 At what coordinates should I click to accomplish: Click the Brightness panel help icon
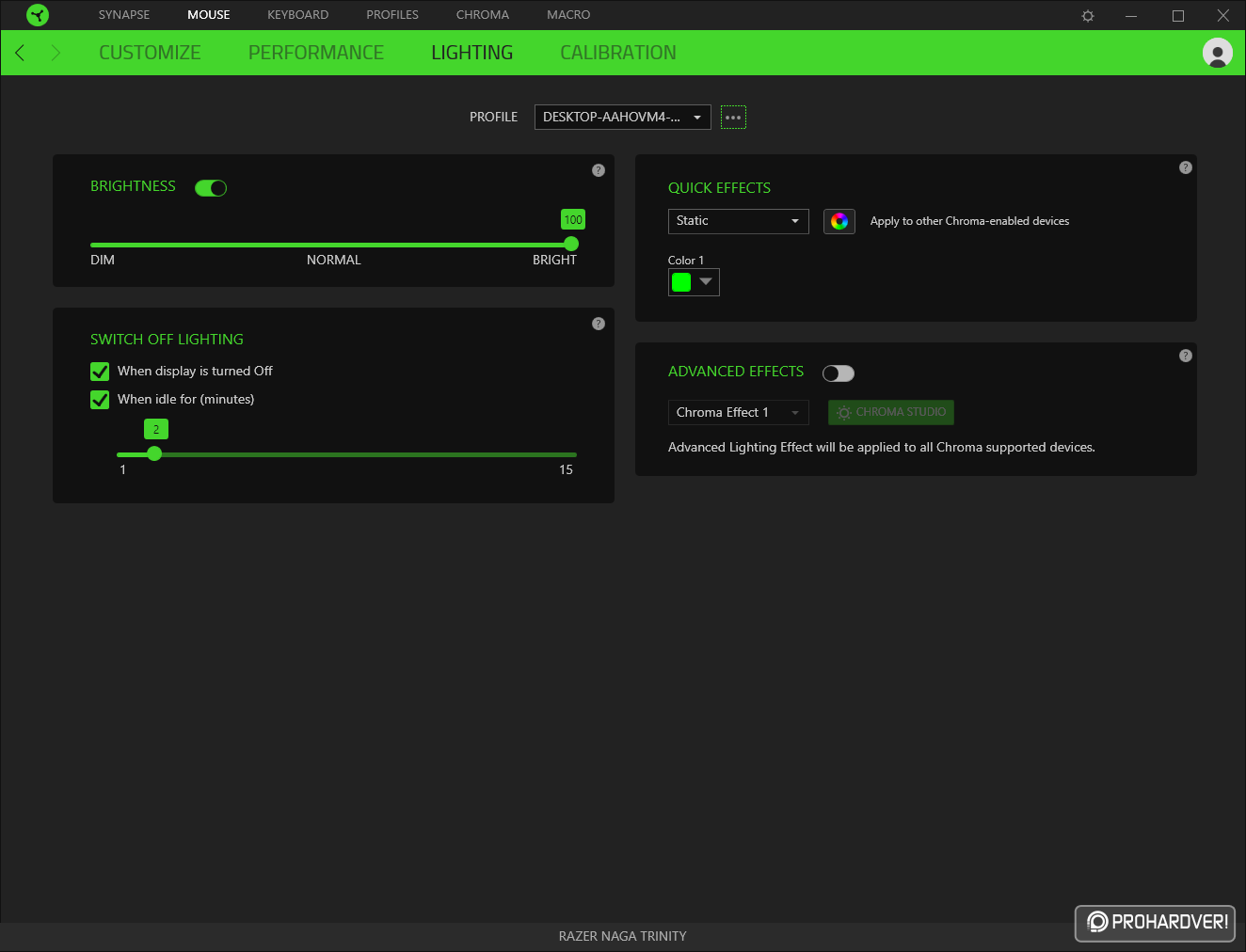click(x=599, y=170)
